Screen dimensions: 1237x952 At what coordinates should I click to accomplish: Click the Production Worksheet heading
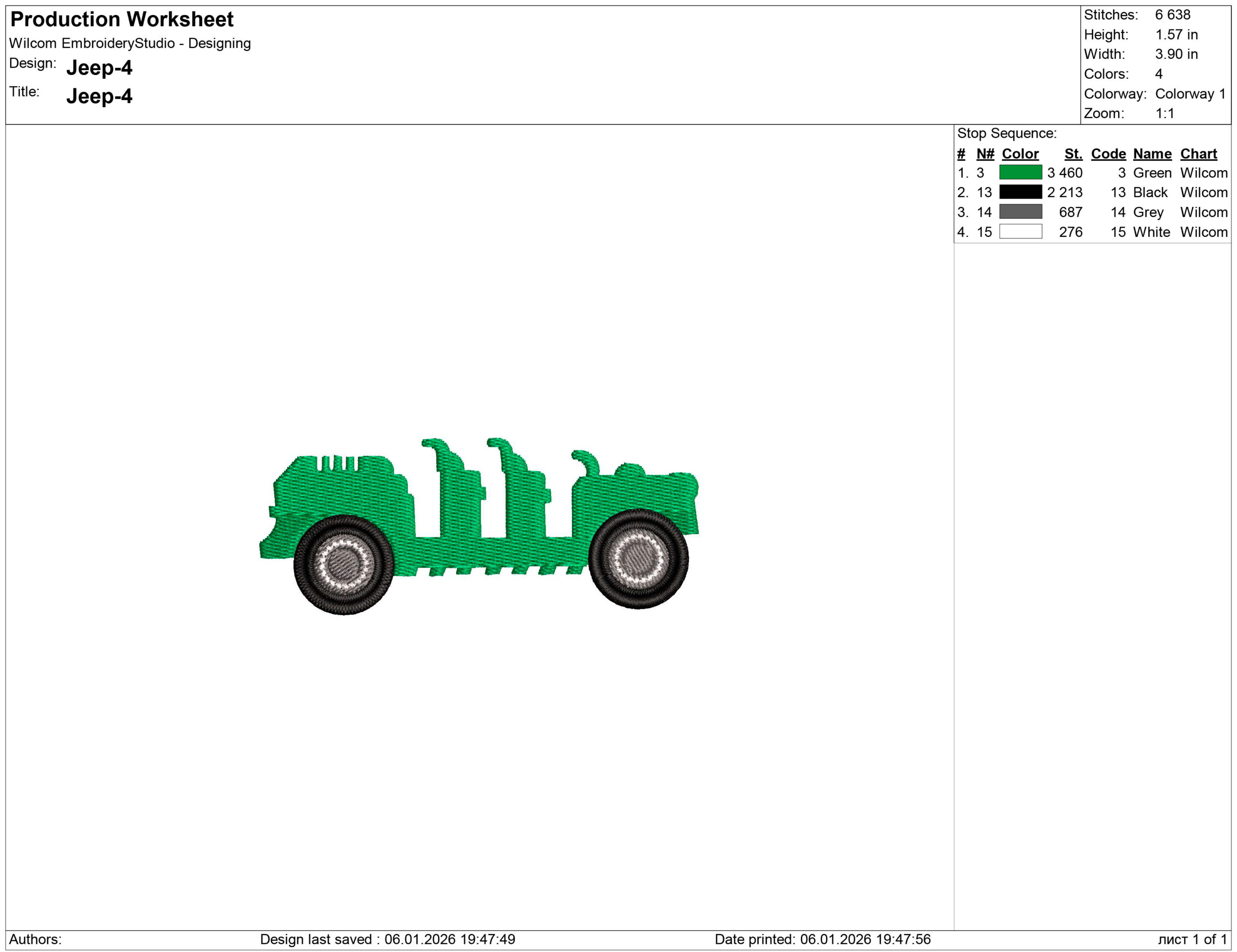point(122,19)
